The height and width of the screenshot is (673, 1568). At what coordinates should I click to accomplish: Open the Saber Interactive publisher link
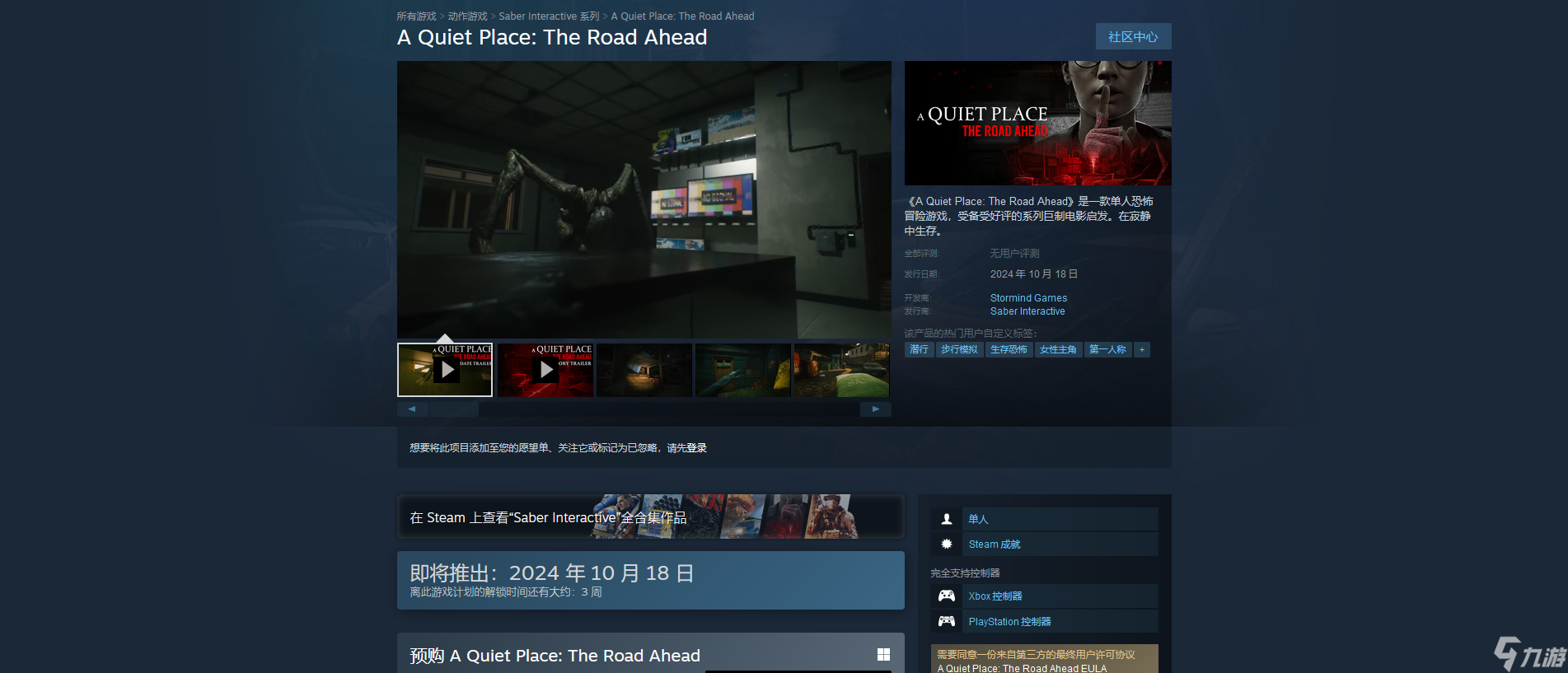(1027, 311)
